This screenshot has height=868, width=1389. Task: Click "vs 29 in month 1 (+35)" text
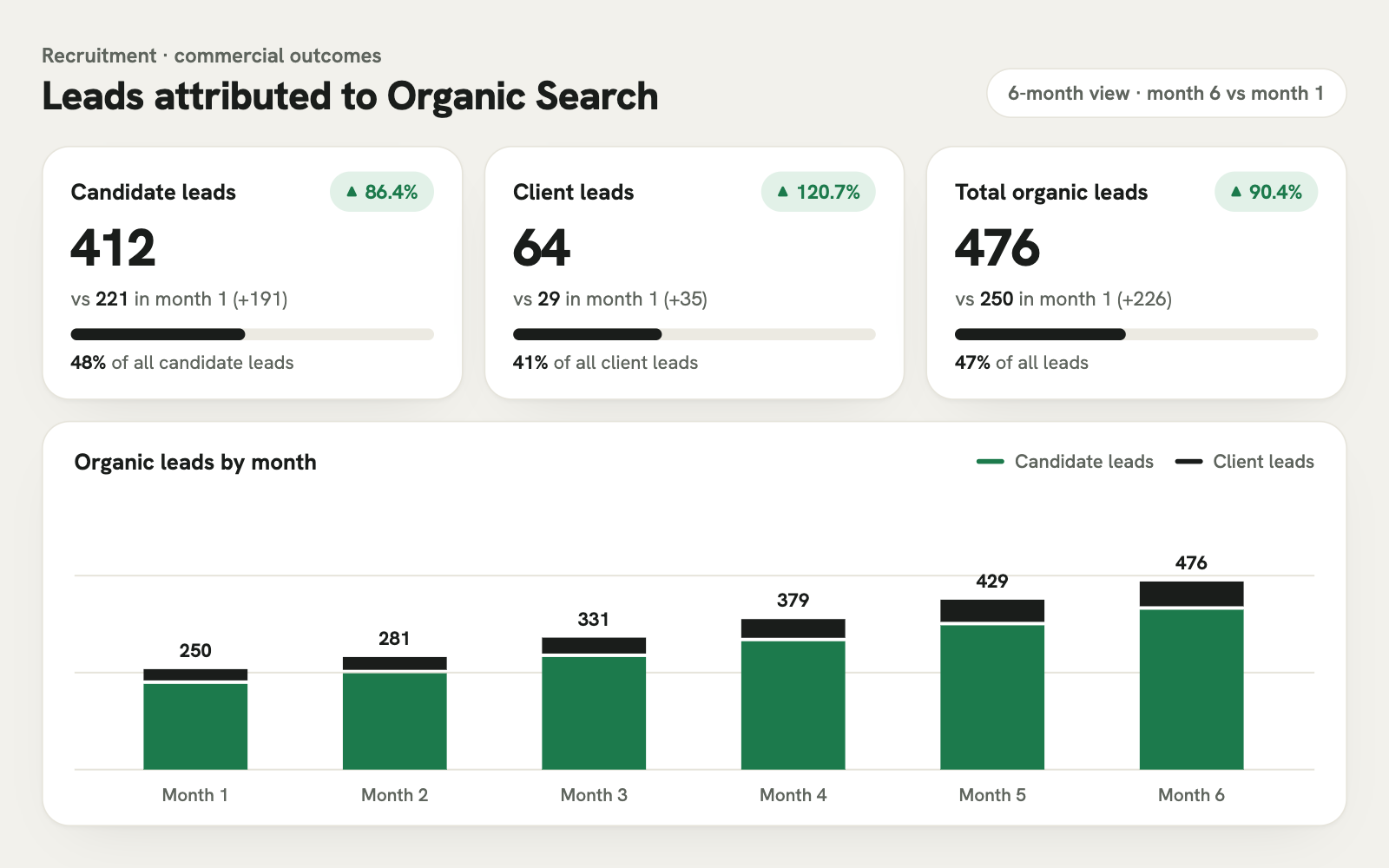coord(610,299)
